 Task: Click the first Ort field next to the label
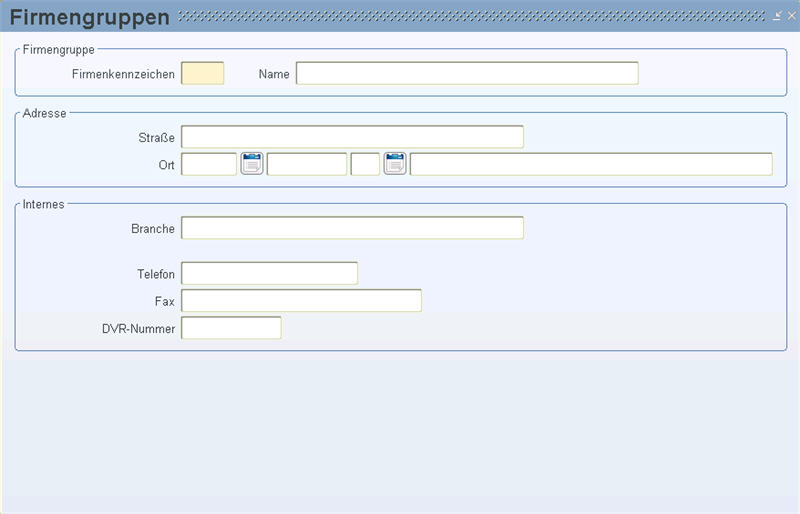point(209,164)
